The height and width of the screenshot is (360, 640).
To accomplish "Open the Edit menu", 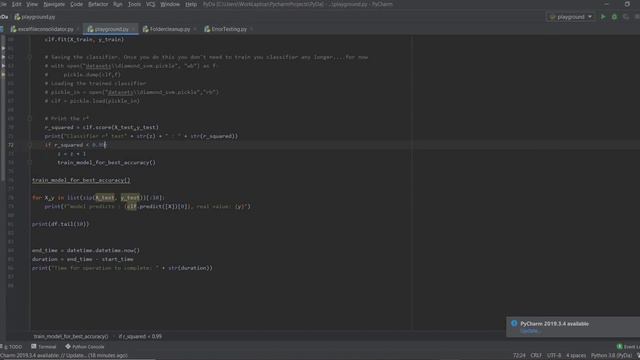I will point(17,4).
